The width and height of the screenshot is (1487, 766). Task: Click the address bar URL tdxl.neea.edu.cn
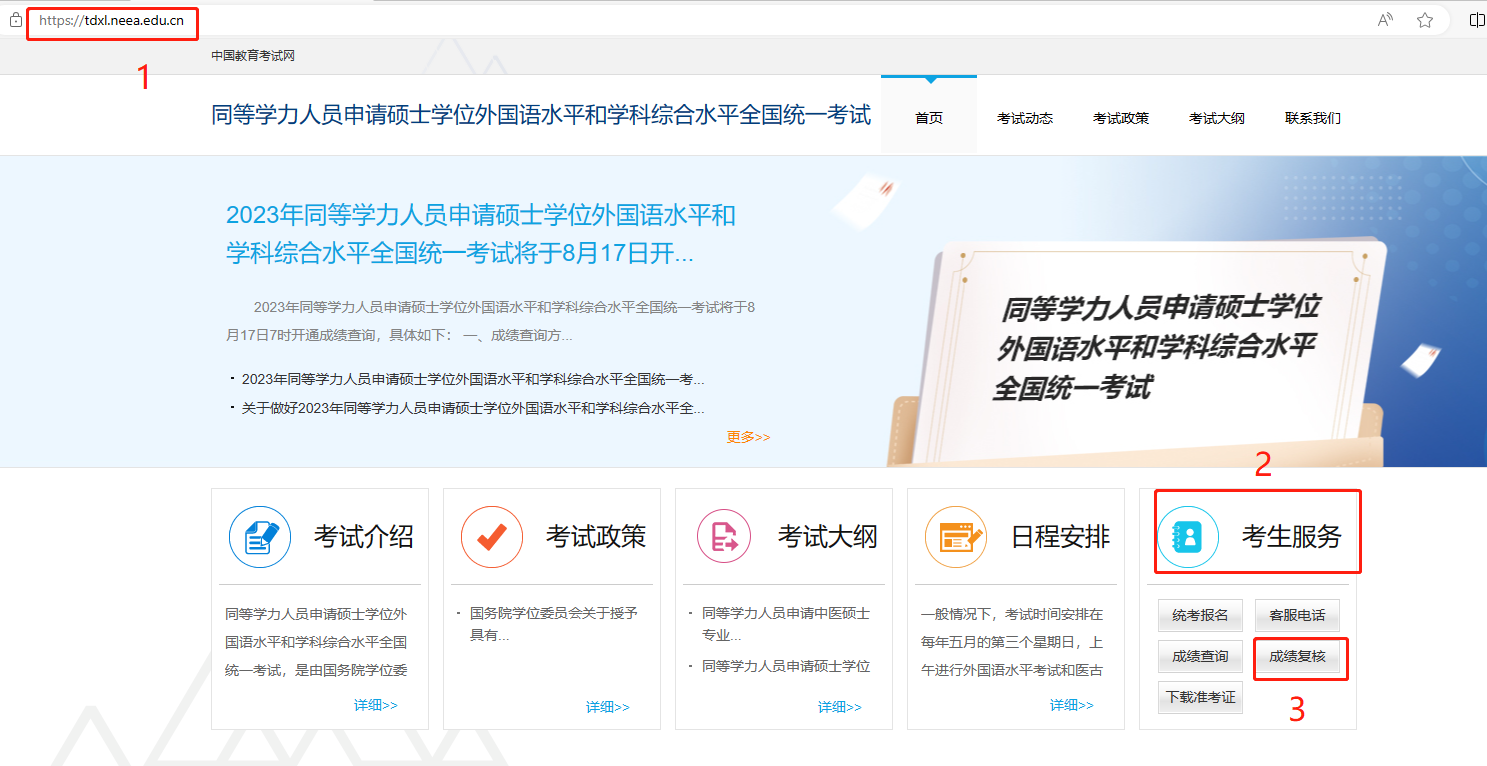pos(111,21)
